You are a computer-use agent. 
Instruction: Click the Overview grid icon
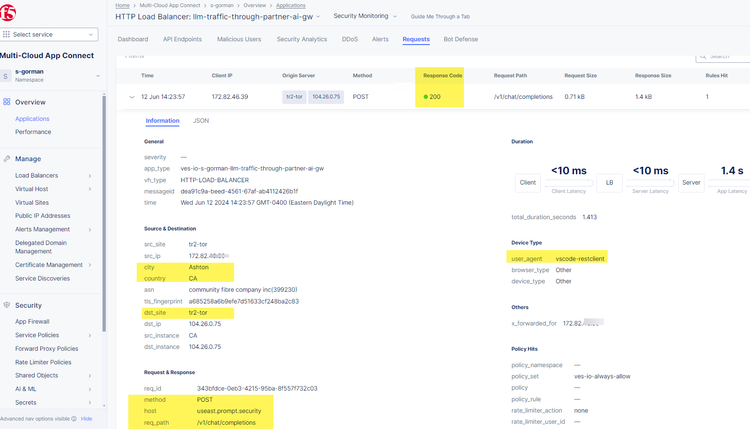click(x=7, y=102)
